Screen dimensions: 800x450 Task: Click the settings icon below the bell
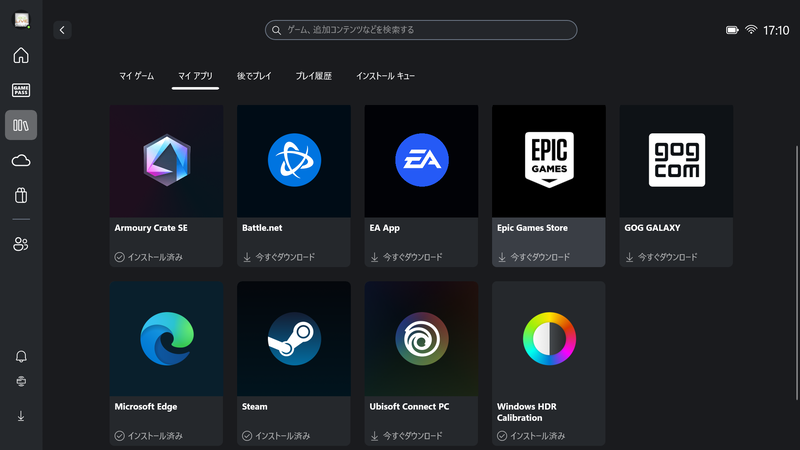(x=21, y=381)
